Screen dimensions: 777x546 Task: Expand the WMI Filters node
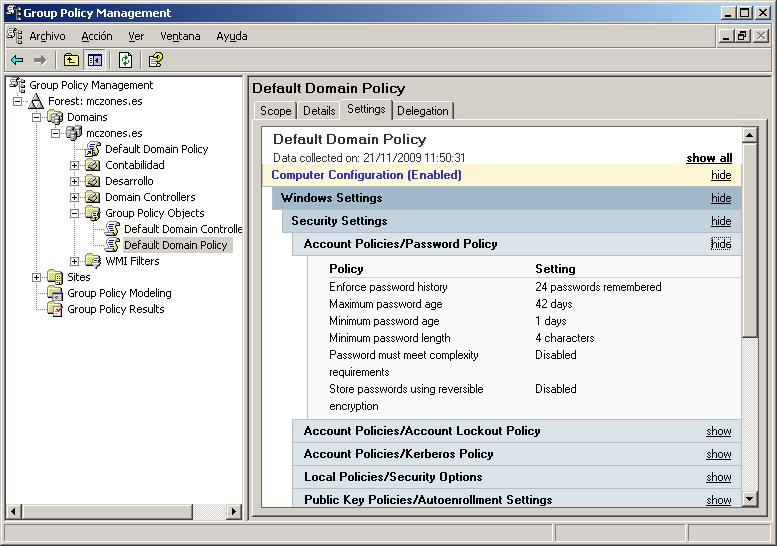click(74, 261)
